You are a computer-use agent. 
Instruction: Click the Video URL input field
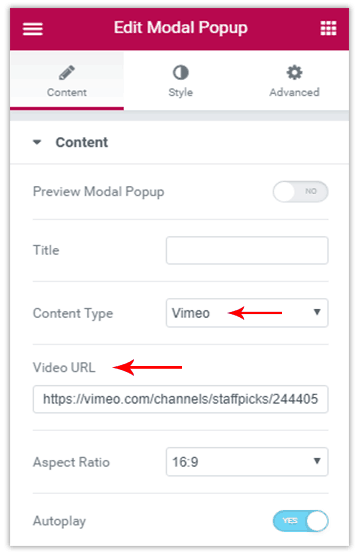point(181,399)
